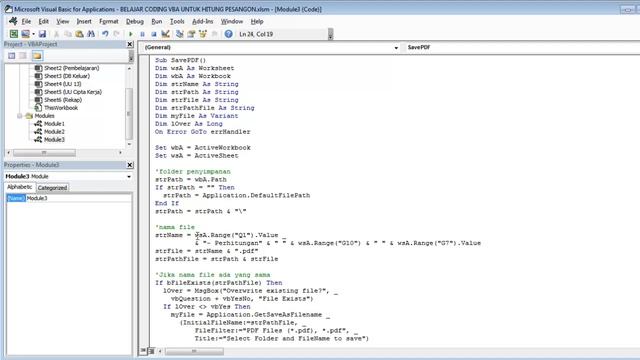Toggle Design Mode icon
640x360 pixels.
coord(165,34)
